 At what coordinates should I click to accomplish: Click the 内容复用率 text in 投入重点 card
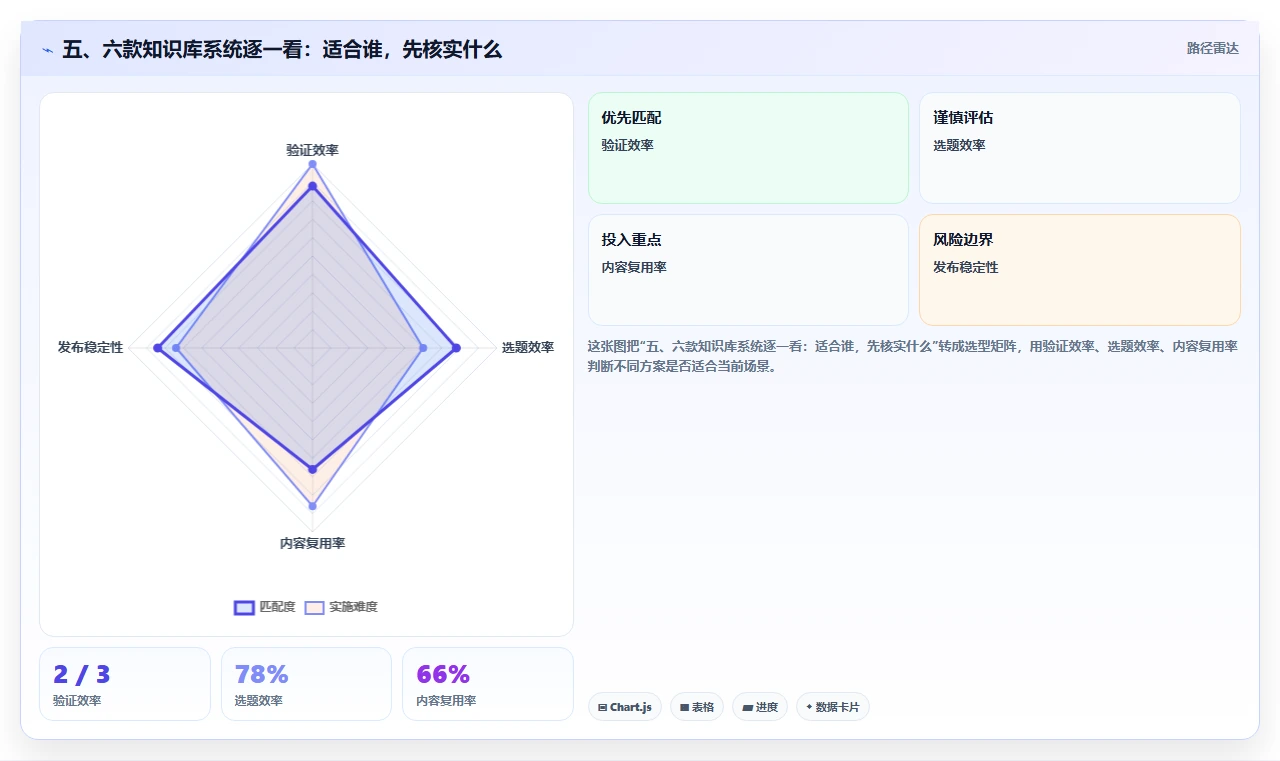pyautogui.click(x=634, y=268)
